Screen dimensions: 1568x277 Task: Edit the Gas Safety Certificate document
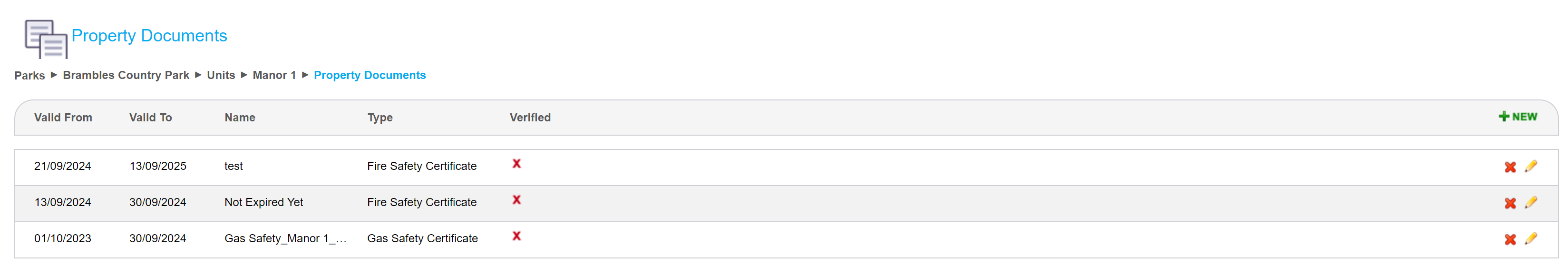[1530, 238]
